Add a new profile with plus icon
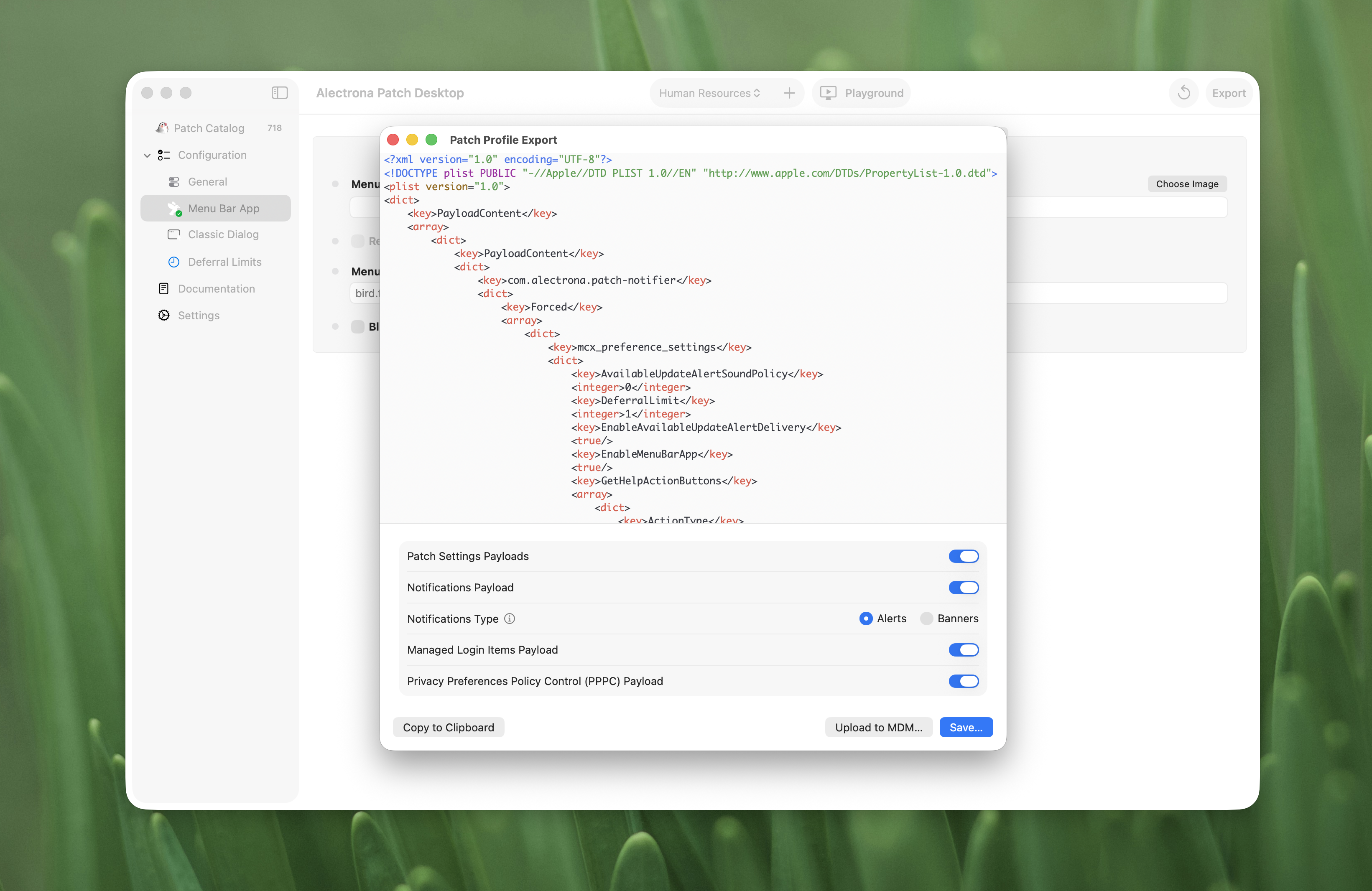The height and width of the screenshot is (891, 1372). [x=789, y=93]
